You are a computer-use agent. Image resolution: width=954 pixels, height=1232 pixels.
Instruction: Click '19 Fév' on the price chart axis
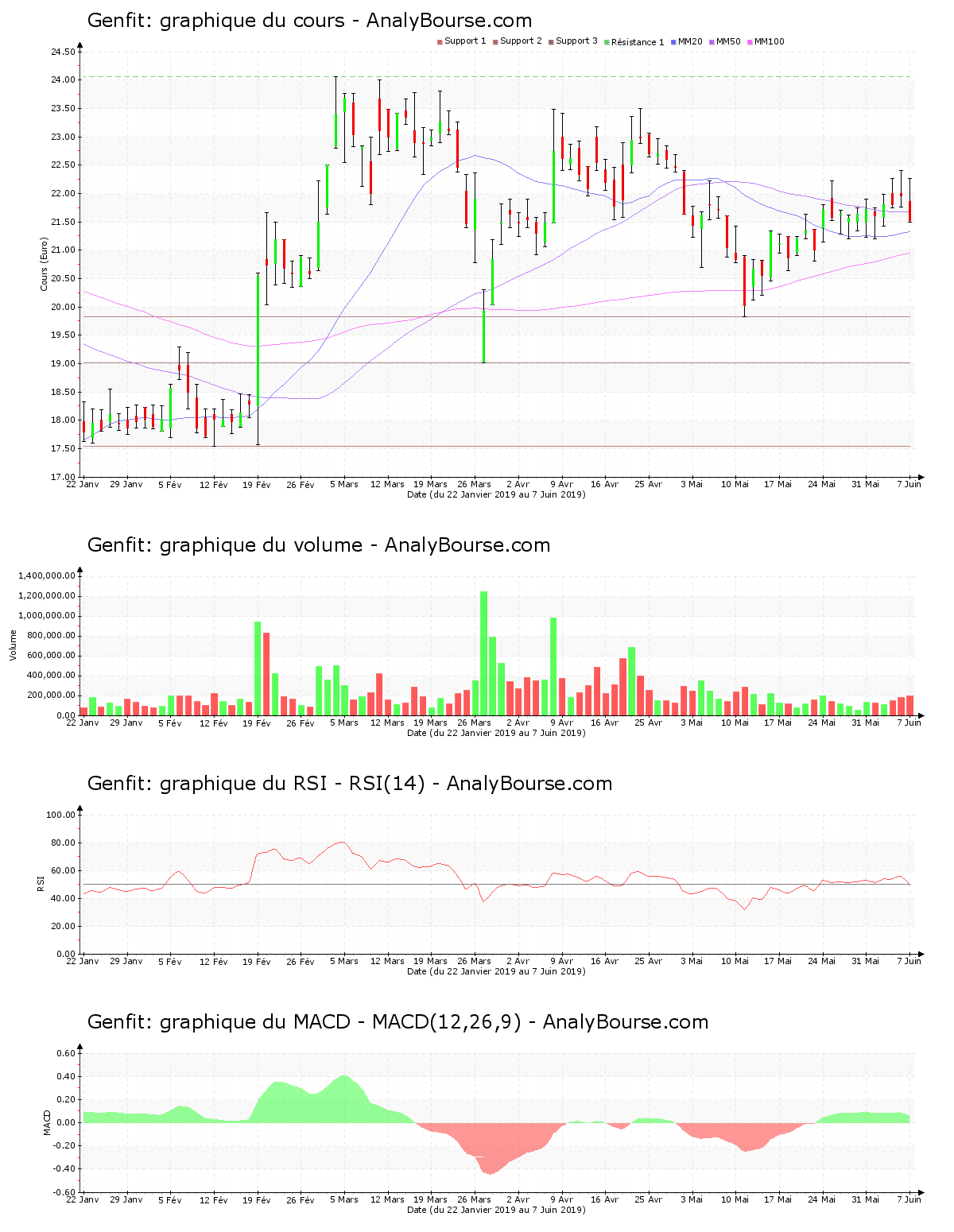257,484
